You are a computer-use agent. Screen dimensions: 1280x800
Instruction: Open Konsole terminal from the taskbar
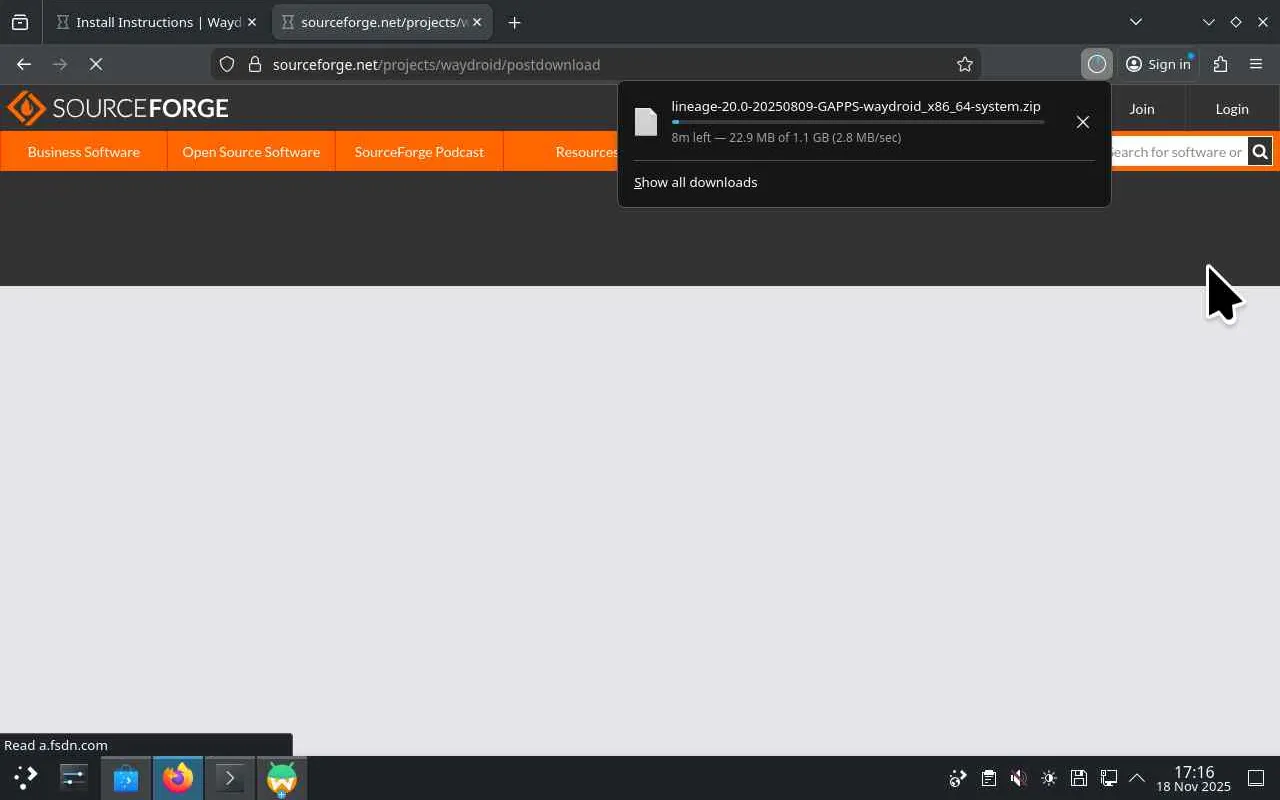[230, 777]
